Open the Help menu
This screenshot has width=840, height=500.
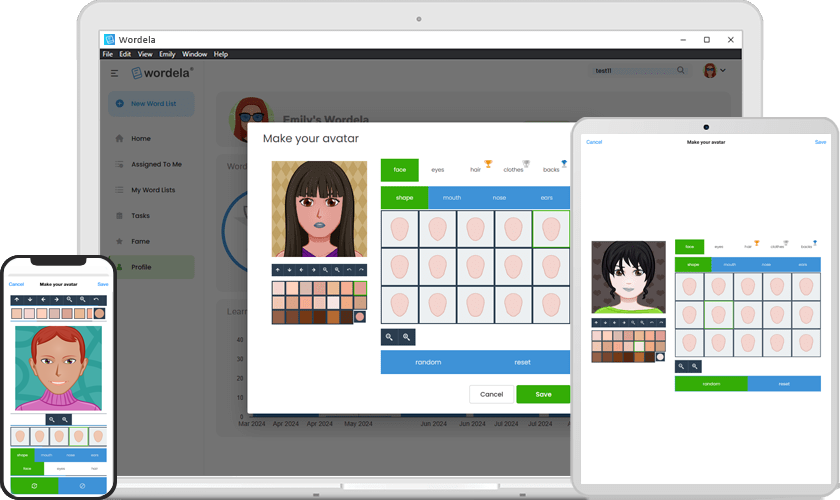pyautogui.click(x=221, y=54)
